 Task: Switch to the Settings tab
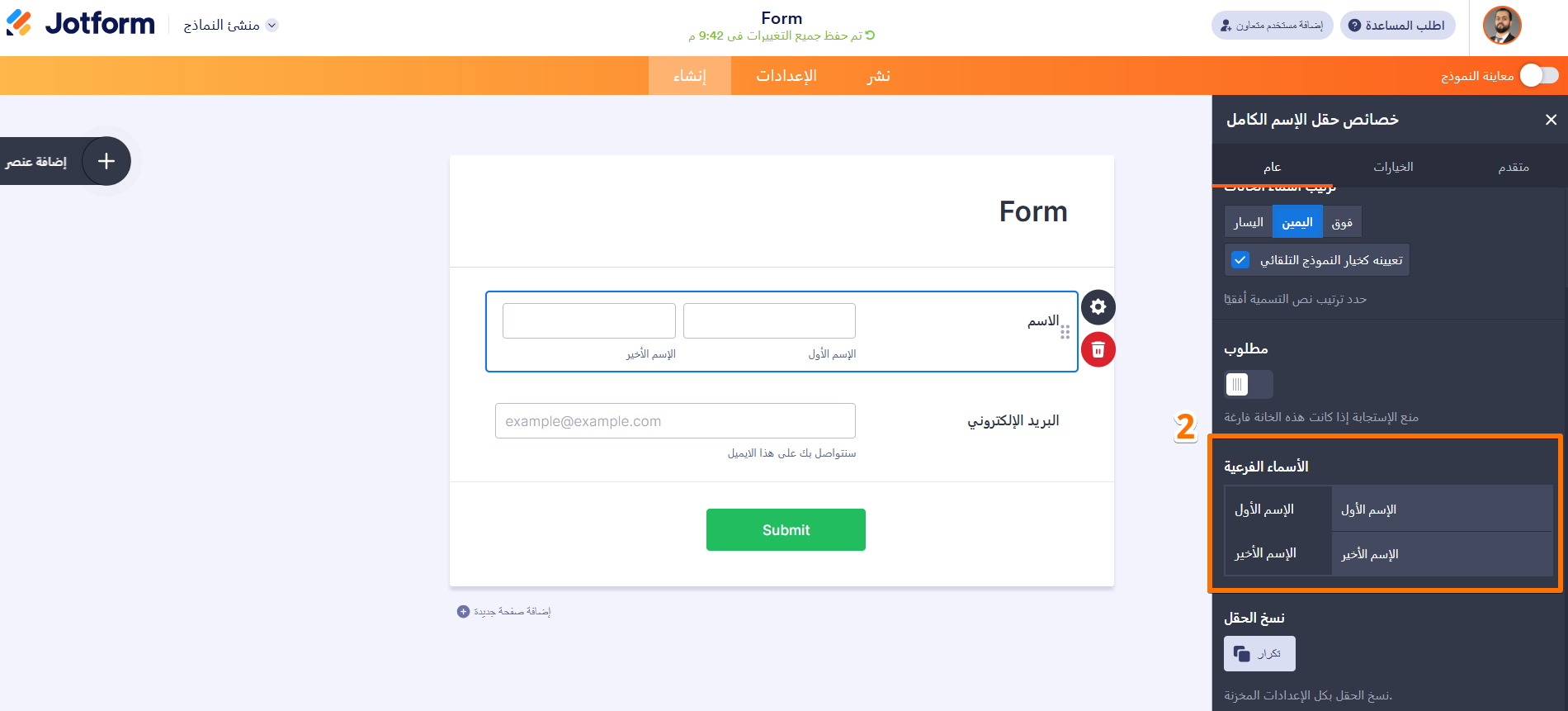(x=786, y=76)
